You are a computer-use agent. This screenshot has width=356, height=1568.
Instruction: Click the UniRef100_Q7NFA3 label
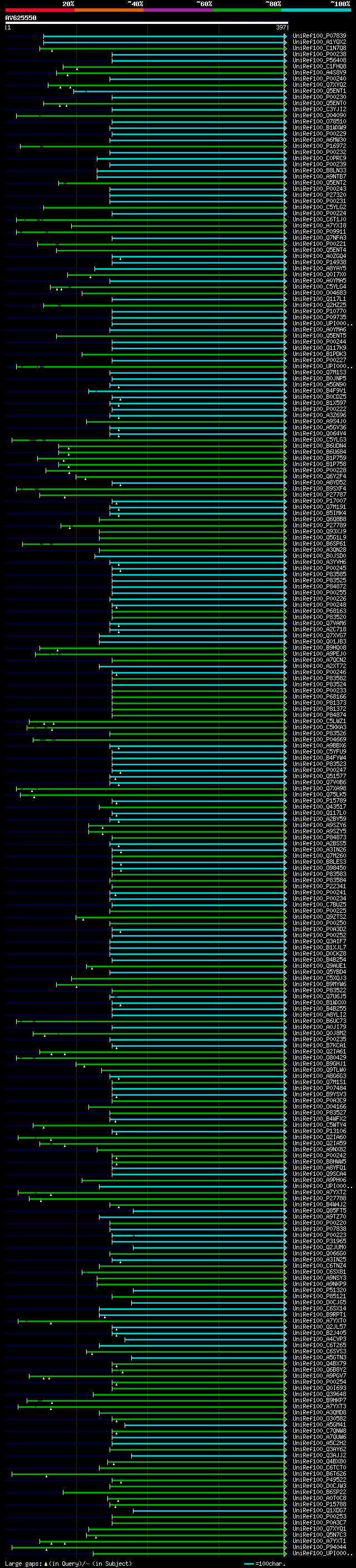pos(319,238)
